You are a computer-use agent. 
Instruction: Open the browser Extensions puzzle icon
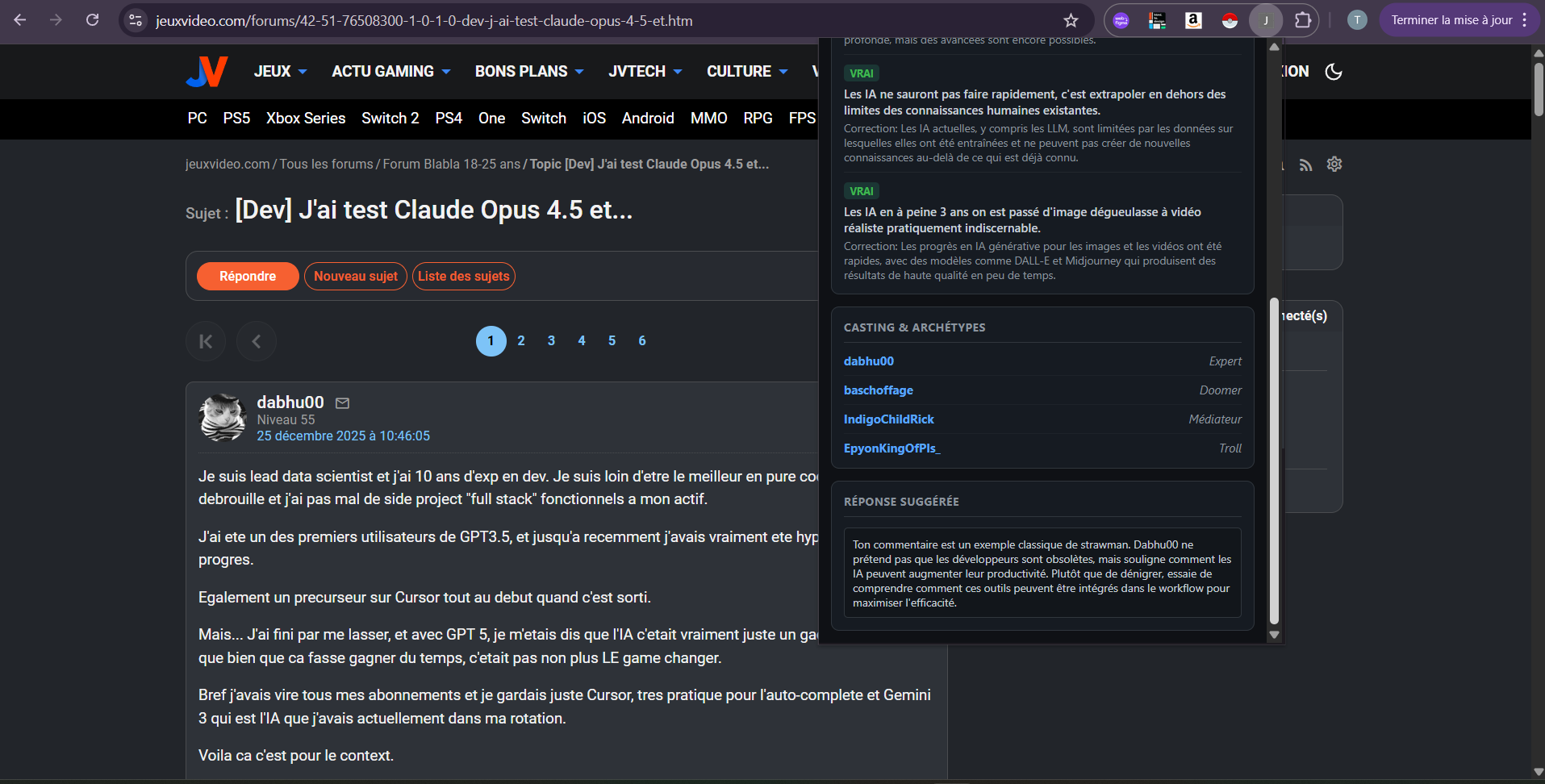[1303, 20]
